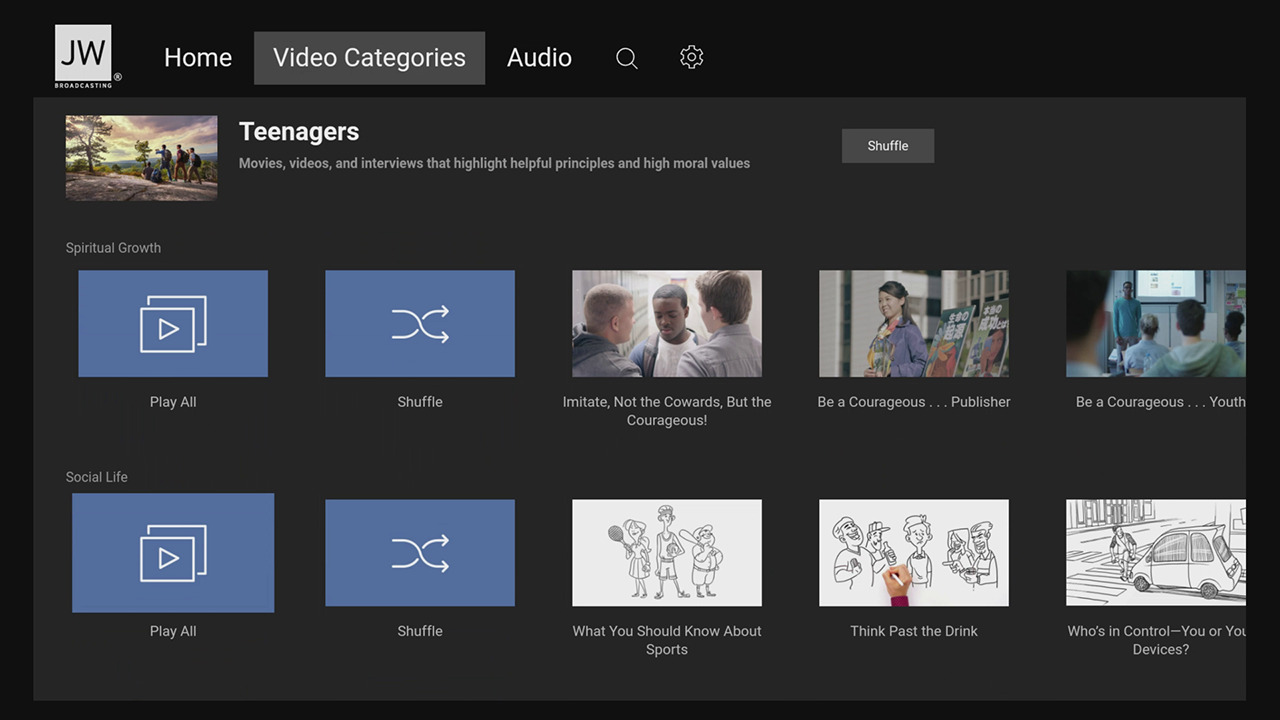Open the search magnifier icon
This screenshot has height=720, width=1280.
(627, 58)
